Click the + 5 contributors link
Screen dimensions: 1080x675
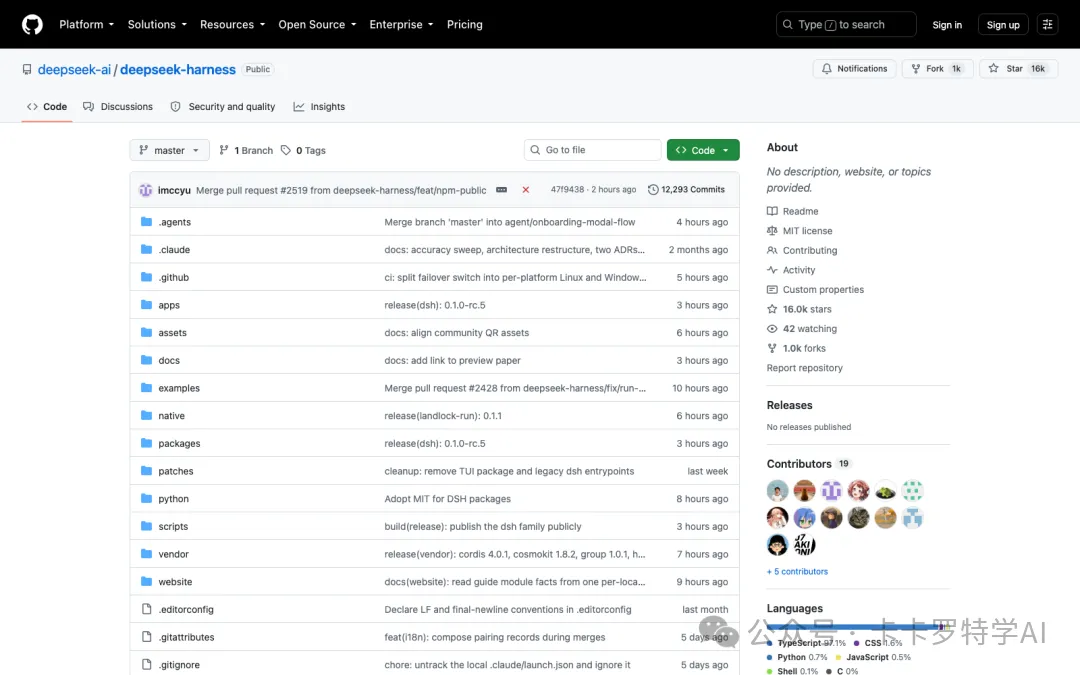click(797, 572)
